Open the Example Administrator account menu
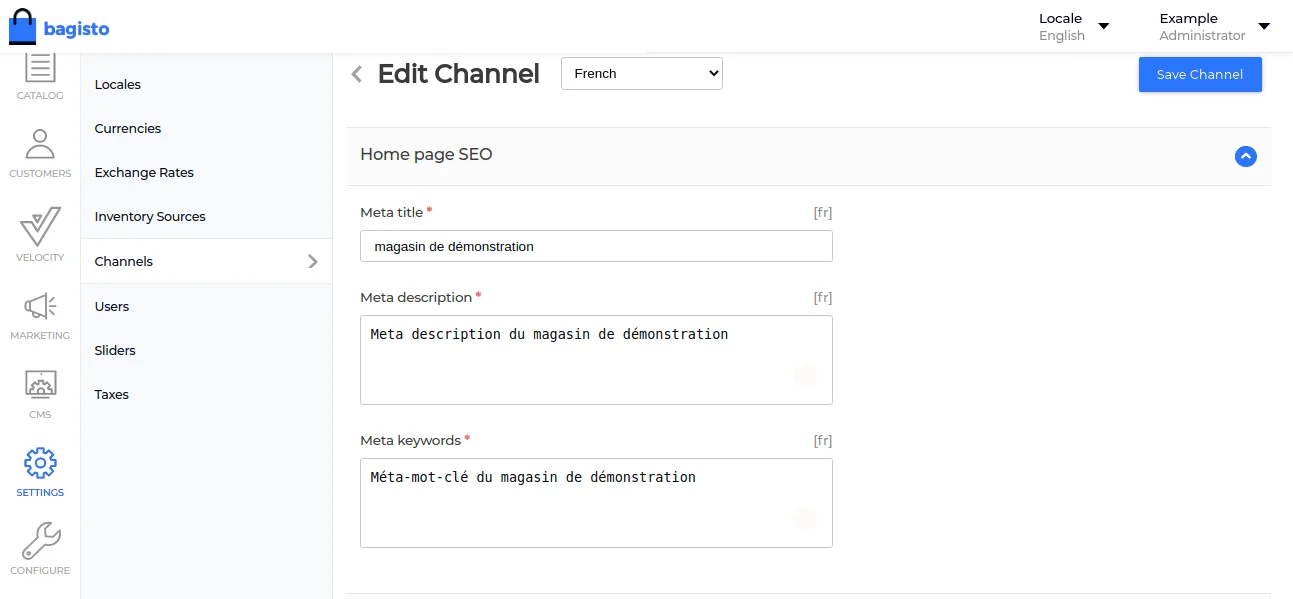This screenshot has width=1293, height=599. coord(1214,27)
